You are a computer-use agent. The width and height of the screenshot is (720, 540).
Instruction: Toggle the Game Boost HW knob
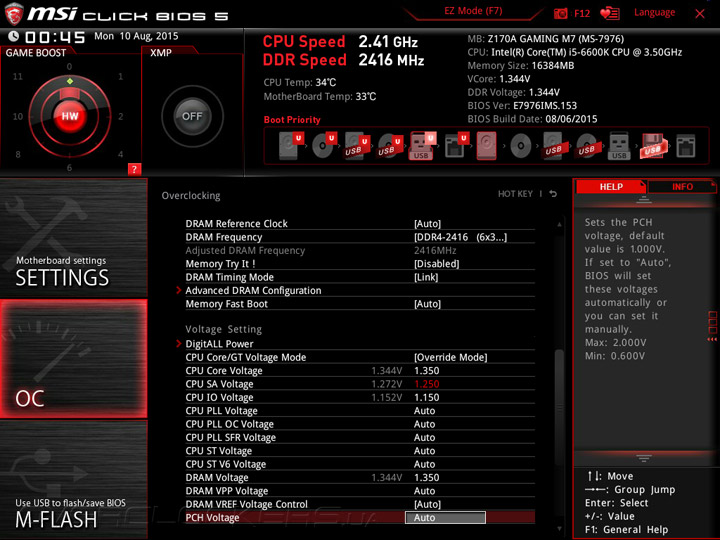pos(70,116)
